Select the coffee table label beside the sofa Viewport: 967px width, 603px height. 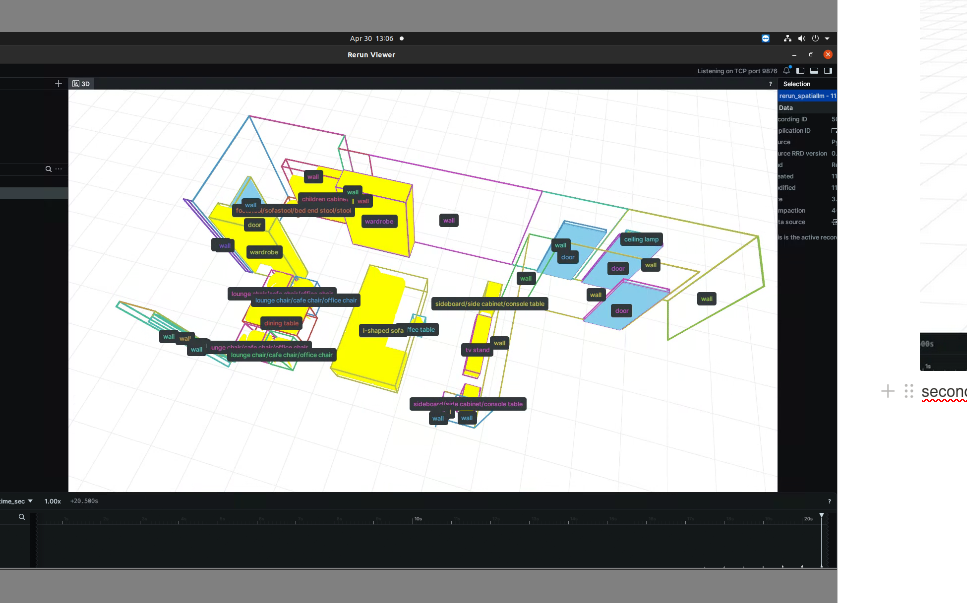pyautogui.click(x=422, y=330)
